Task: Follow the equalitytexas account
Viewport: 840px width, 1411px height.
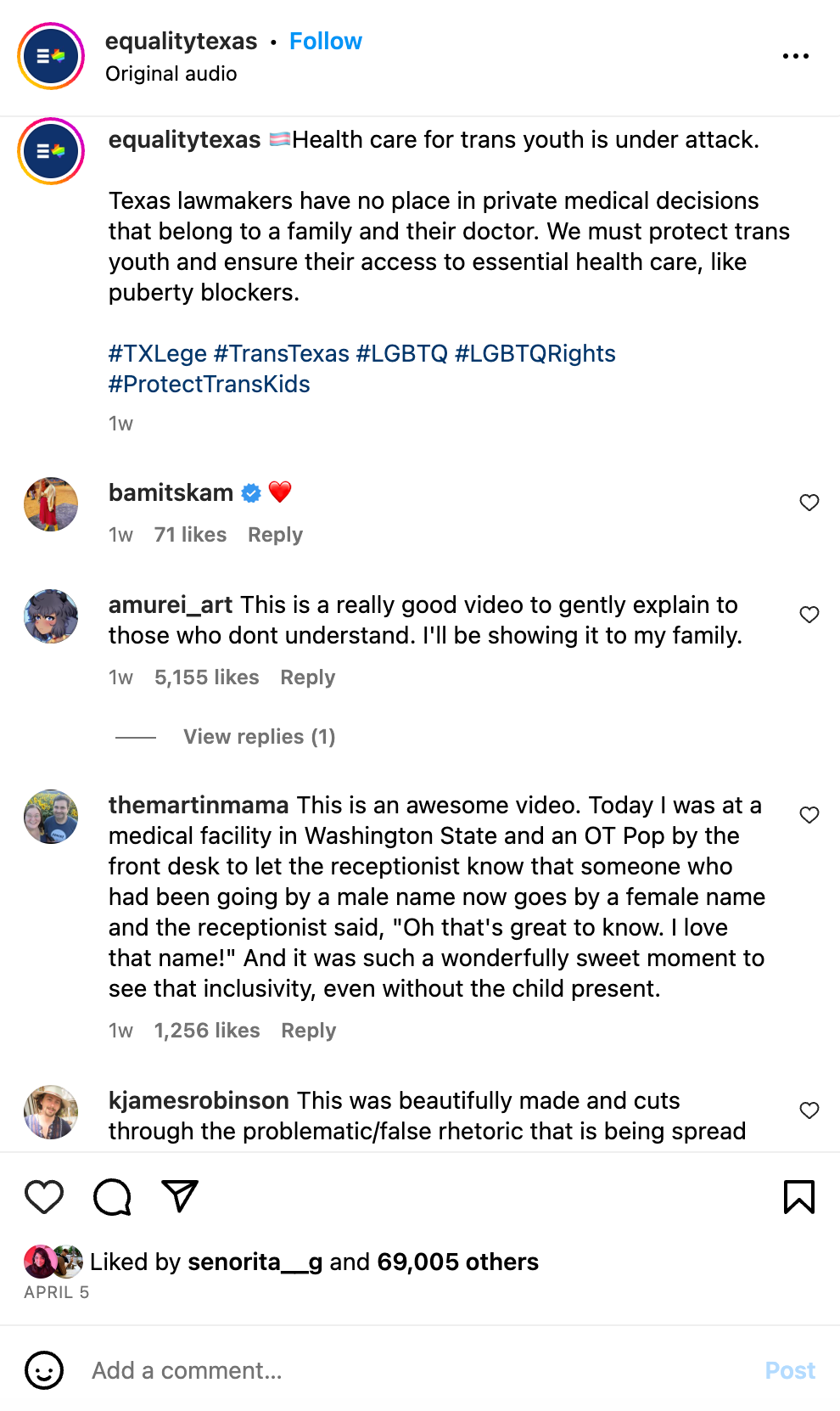Action: coord(325,41)
